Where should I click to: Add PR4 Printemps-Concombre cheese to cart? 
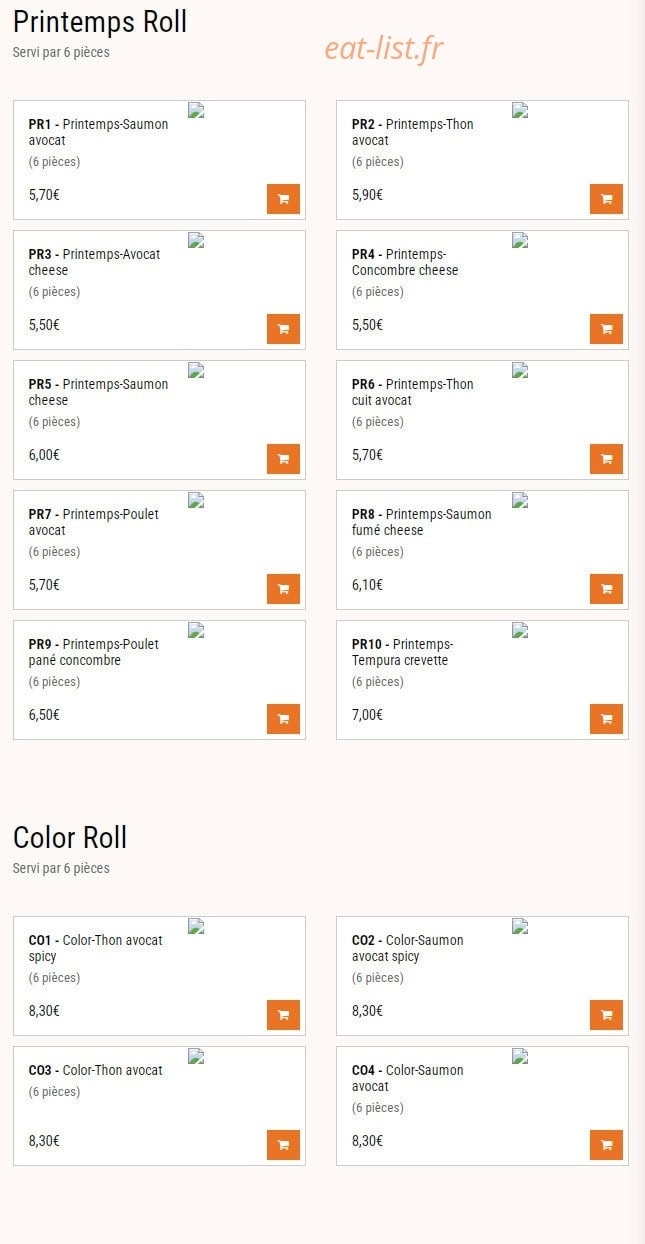(x=606, y=329)
